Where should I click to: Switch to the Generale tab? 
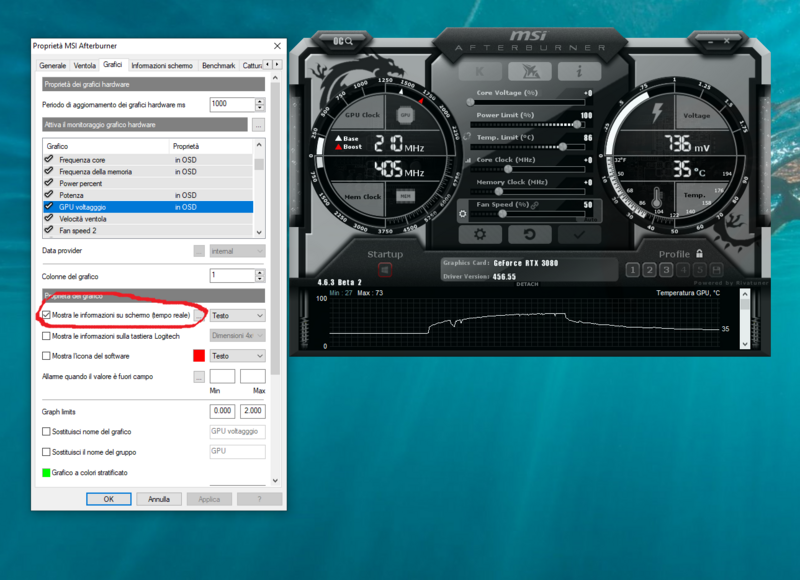click(53, 65)
